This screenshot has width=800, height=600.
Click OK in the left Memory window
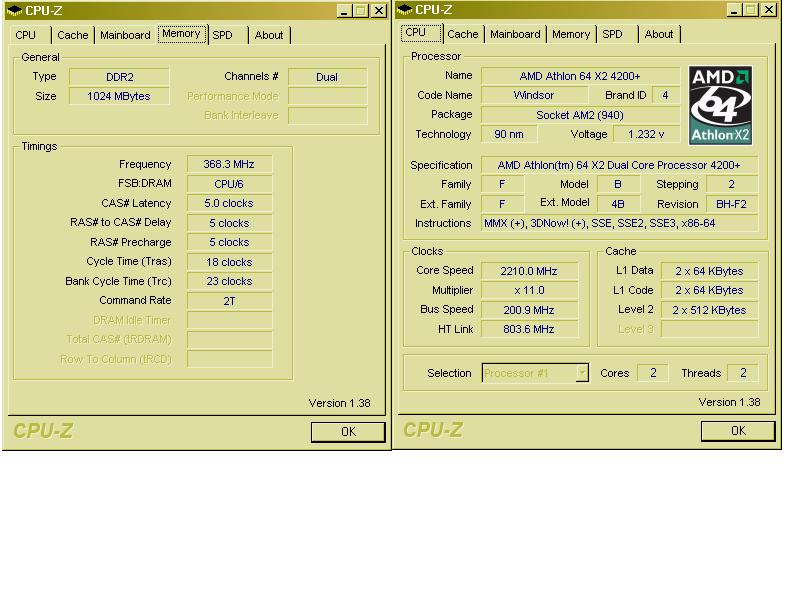click(x=348, y=432)
